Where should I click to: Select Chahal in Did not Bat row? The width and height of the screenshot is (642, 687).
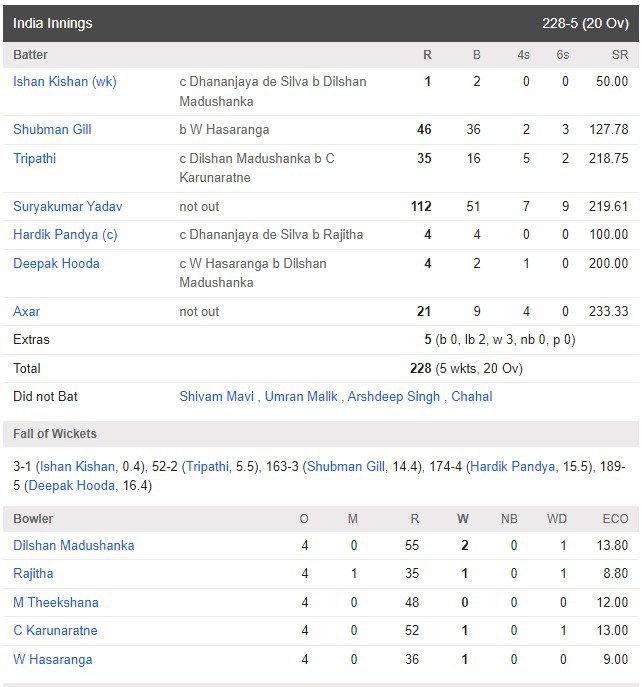pos(472,397)
